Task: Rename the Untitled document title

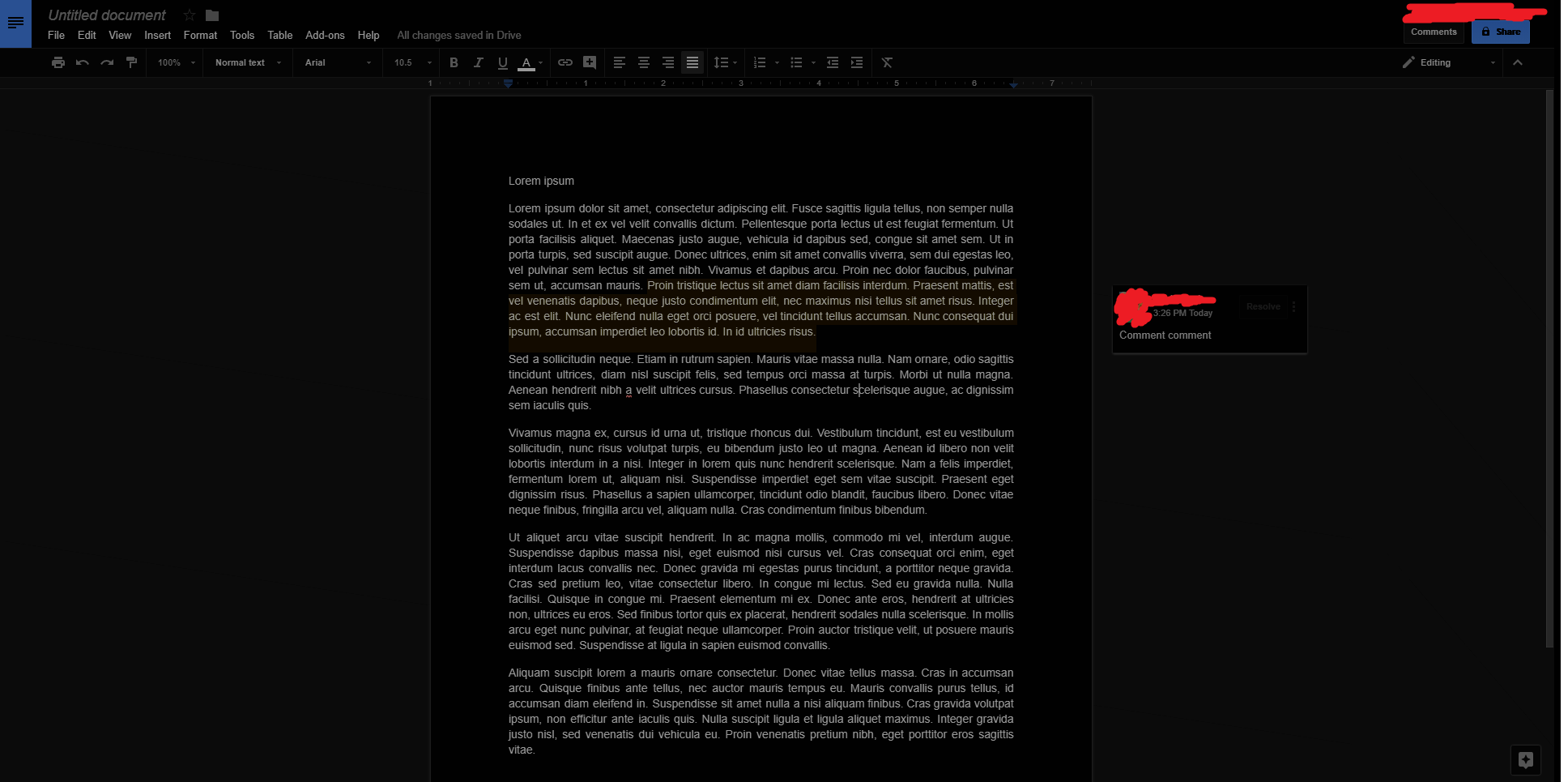Action: (x=107, y=15)
